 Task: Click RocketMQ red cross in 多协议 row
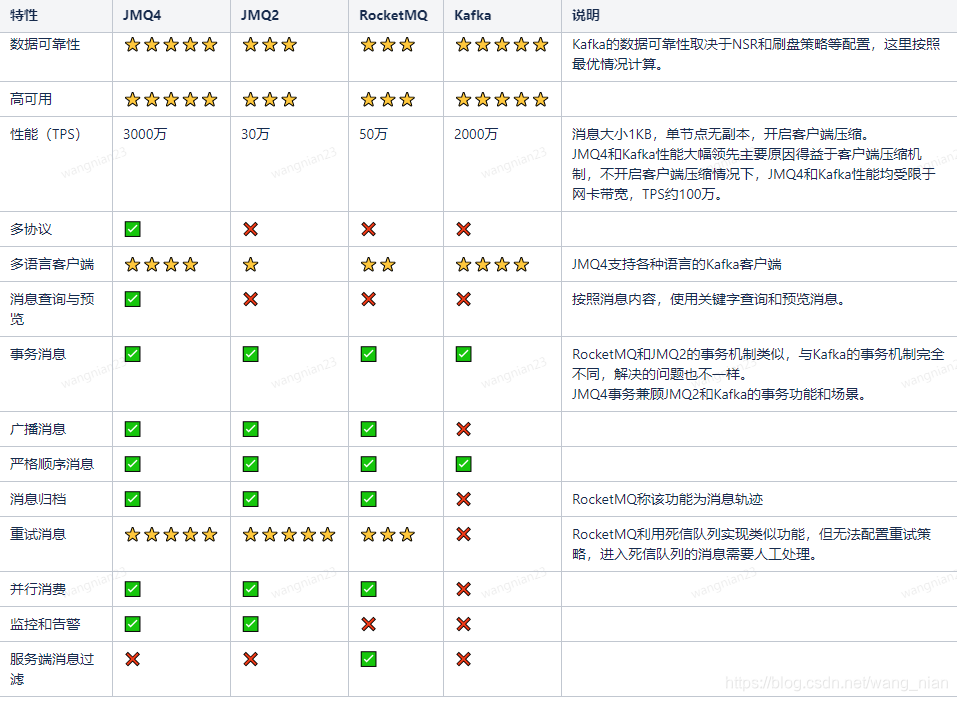(x=368, y=229)
